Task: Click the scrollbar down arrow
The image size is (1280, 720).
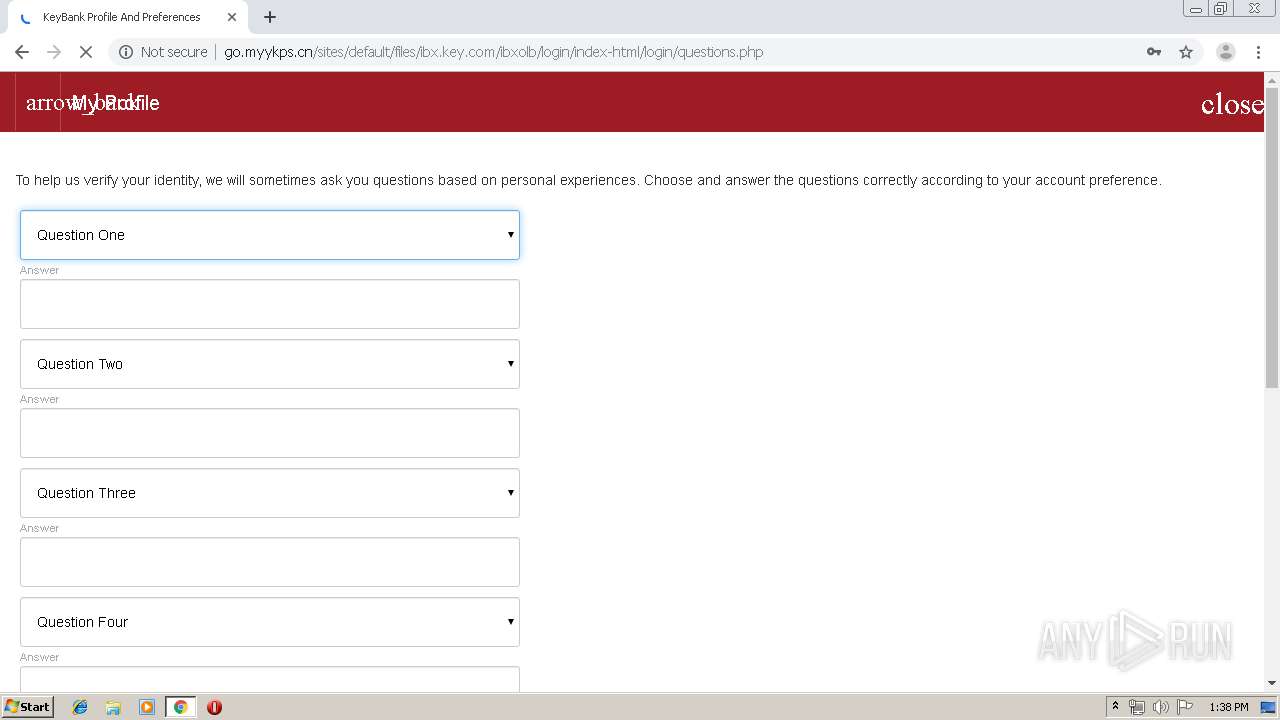Action: [1272, 683]
